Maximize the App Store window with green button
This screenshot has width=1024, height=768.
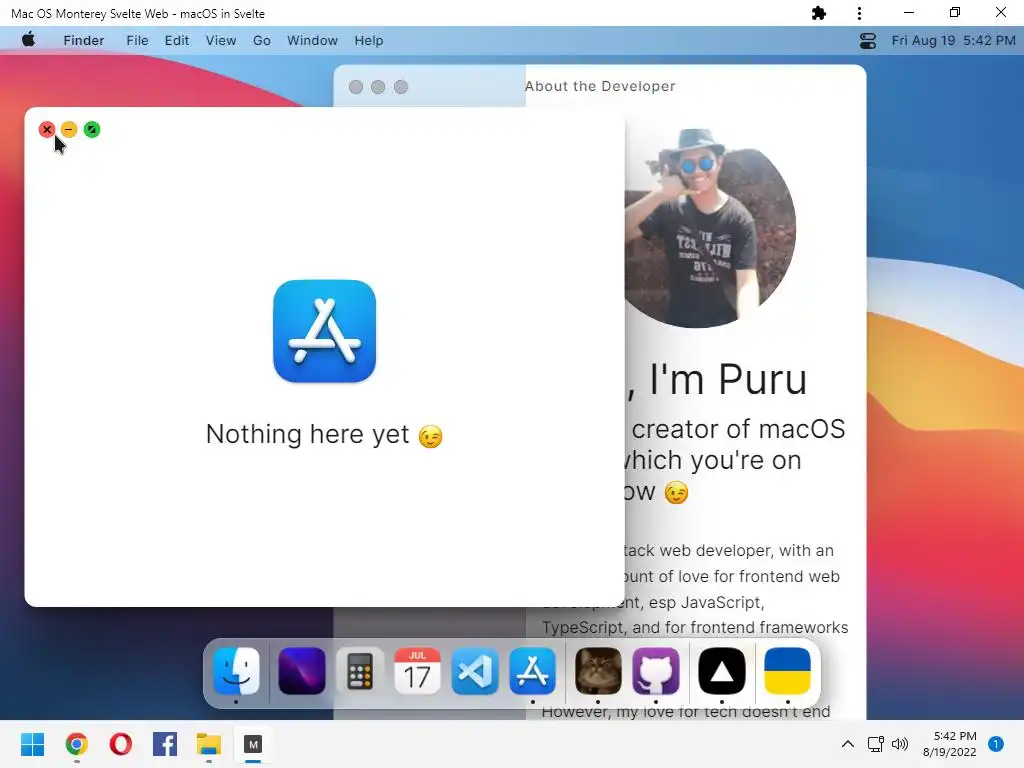coord(92,129)
